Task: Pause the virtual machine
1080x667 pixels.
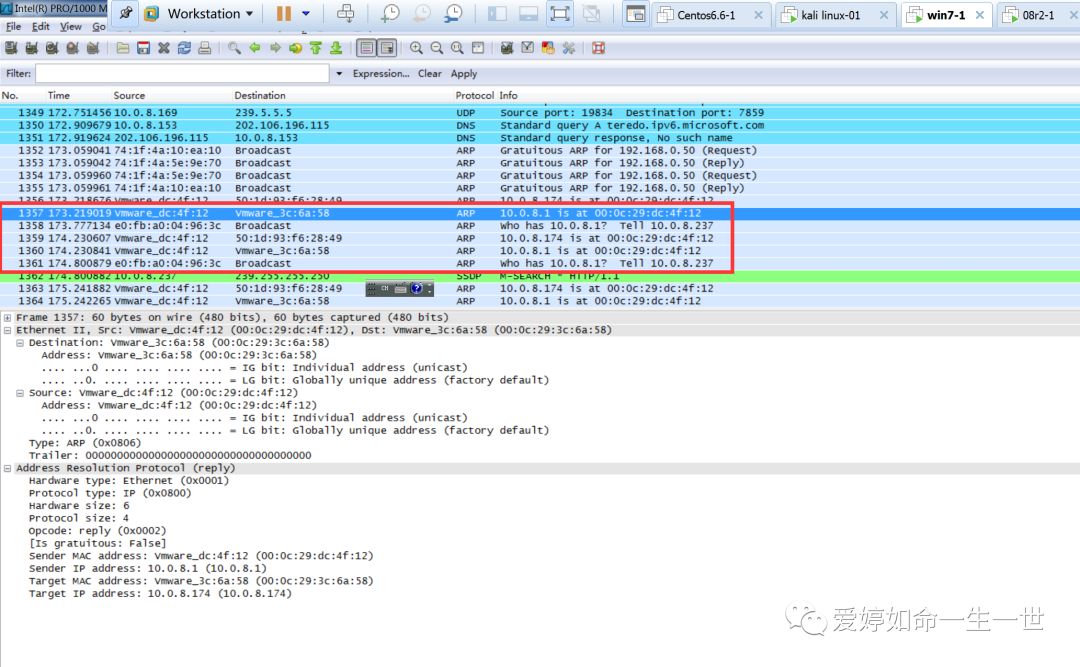Action: click(x=283, y=14)
